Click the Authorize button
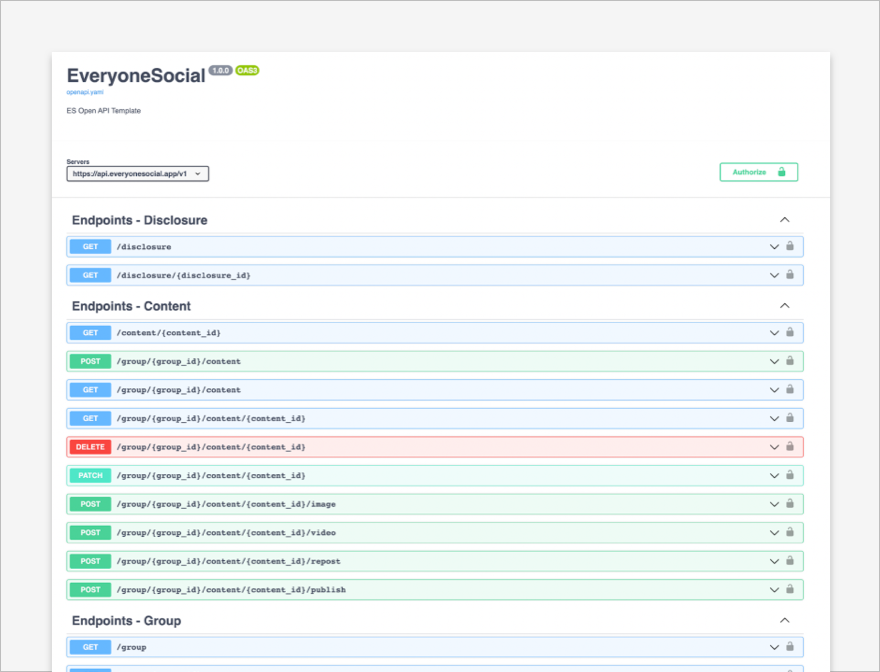Image resolution: width=880 pixels, height=672 pixels. pos(758,172)
